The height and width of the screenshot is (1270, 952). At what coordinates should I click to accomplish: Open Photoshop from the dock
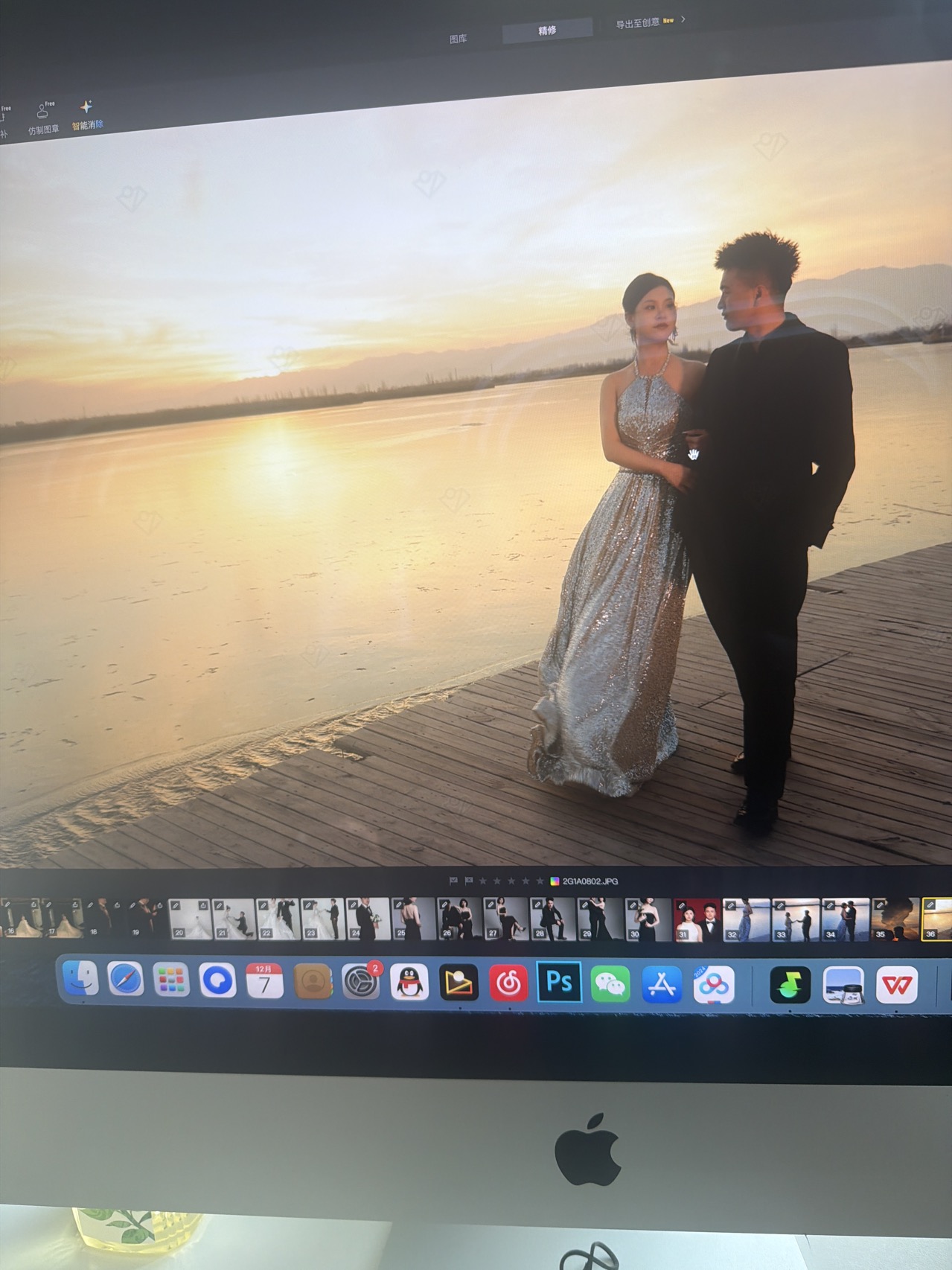(559, 983)
